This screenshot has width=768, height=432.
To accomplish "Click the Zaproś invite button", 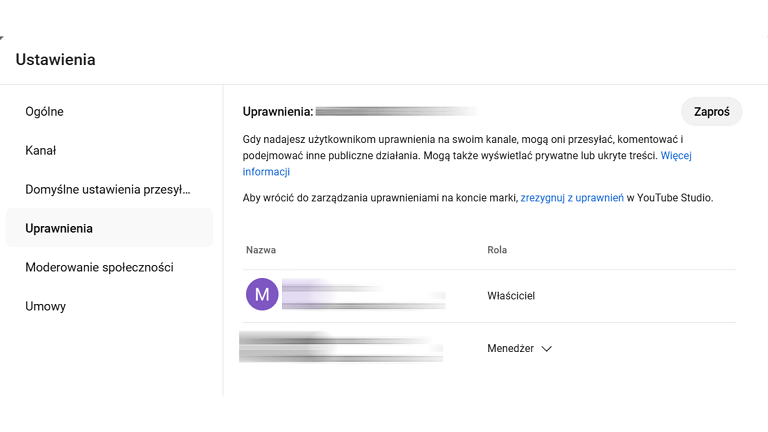I will tap(711, 112).
